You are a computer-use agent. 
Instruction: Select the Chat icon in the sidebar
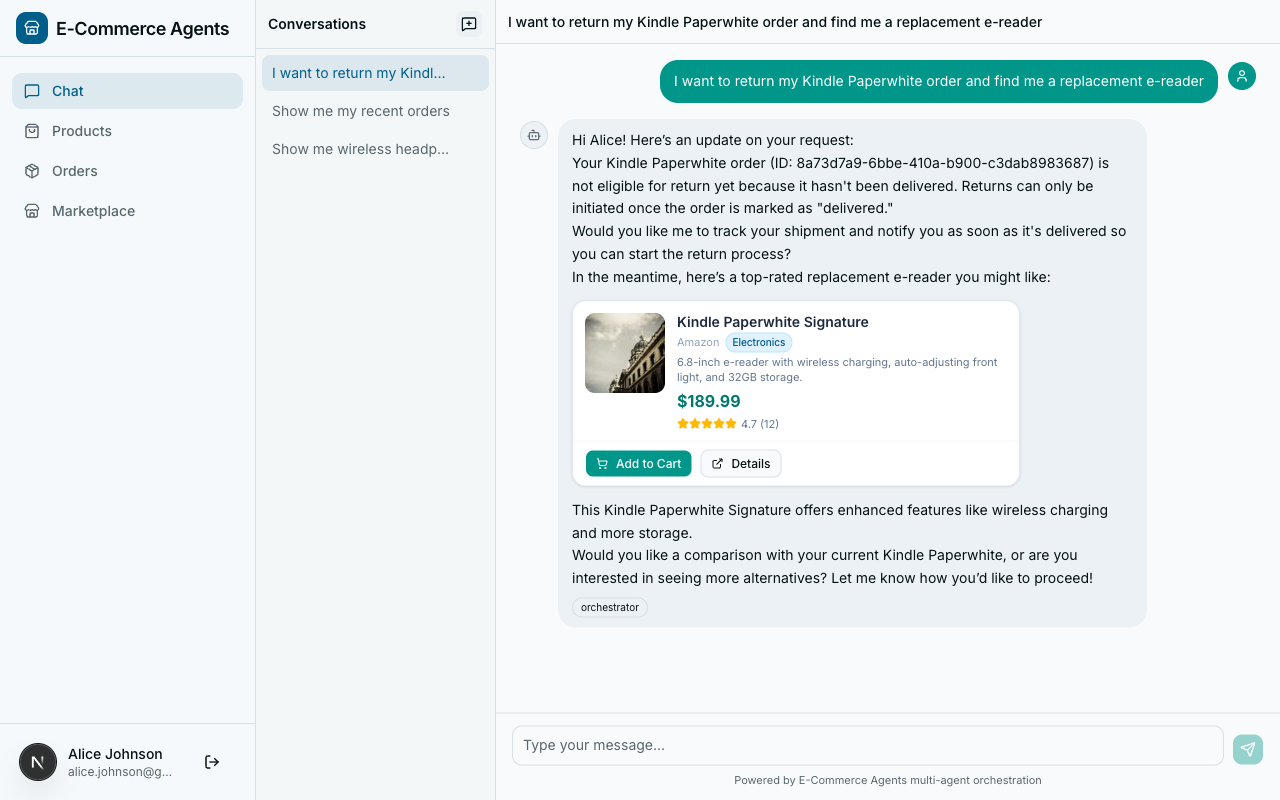tap(33, 91)
